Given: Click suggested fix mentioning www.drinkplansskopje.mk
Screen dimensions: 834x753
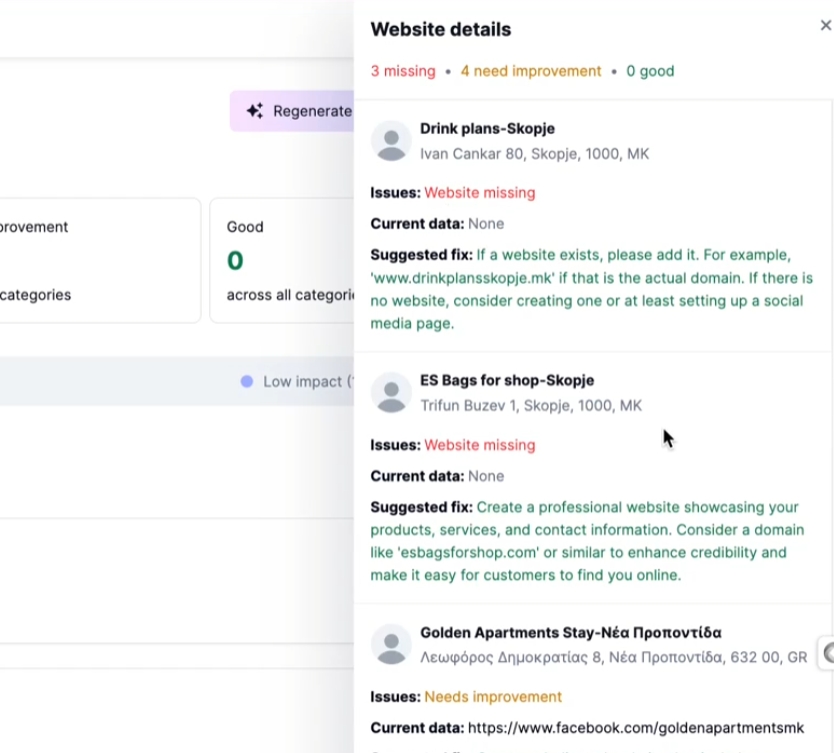Looking at the screenshot, I should coord(591,289).
